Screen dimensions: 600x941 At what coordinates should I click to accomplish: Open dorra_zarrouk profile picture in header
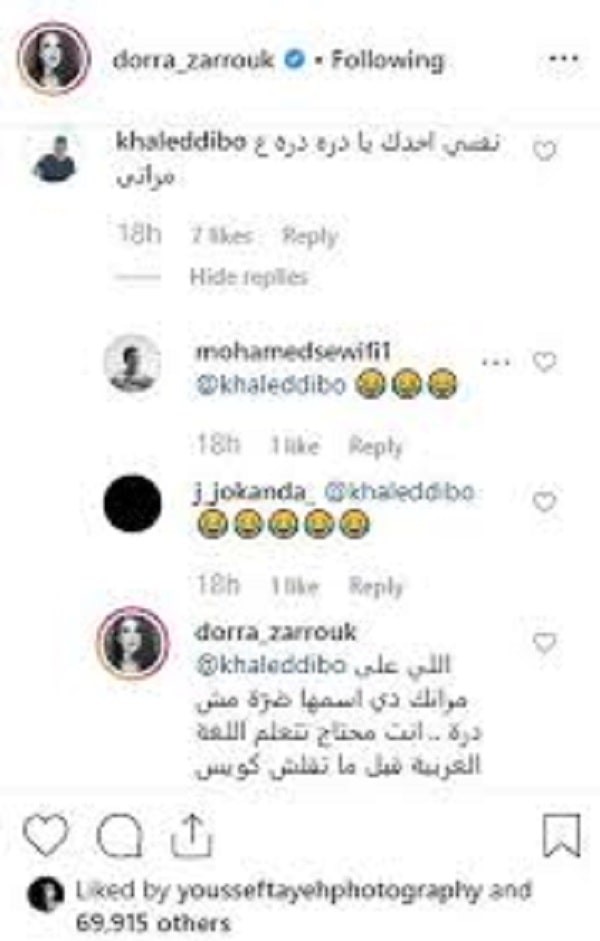click(x=54, y=58)
